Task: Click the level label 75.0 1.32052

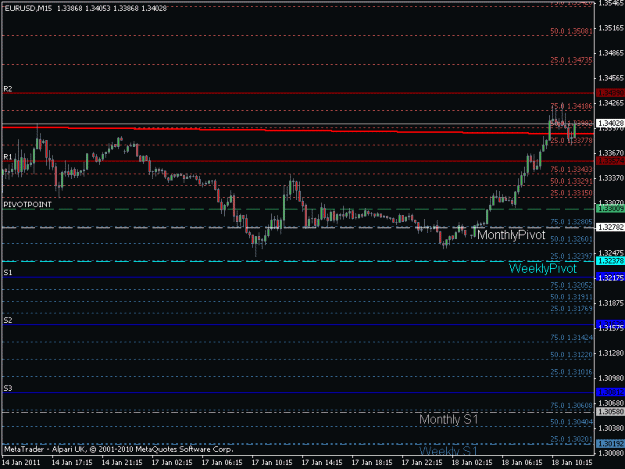Action: coord(571,285)
